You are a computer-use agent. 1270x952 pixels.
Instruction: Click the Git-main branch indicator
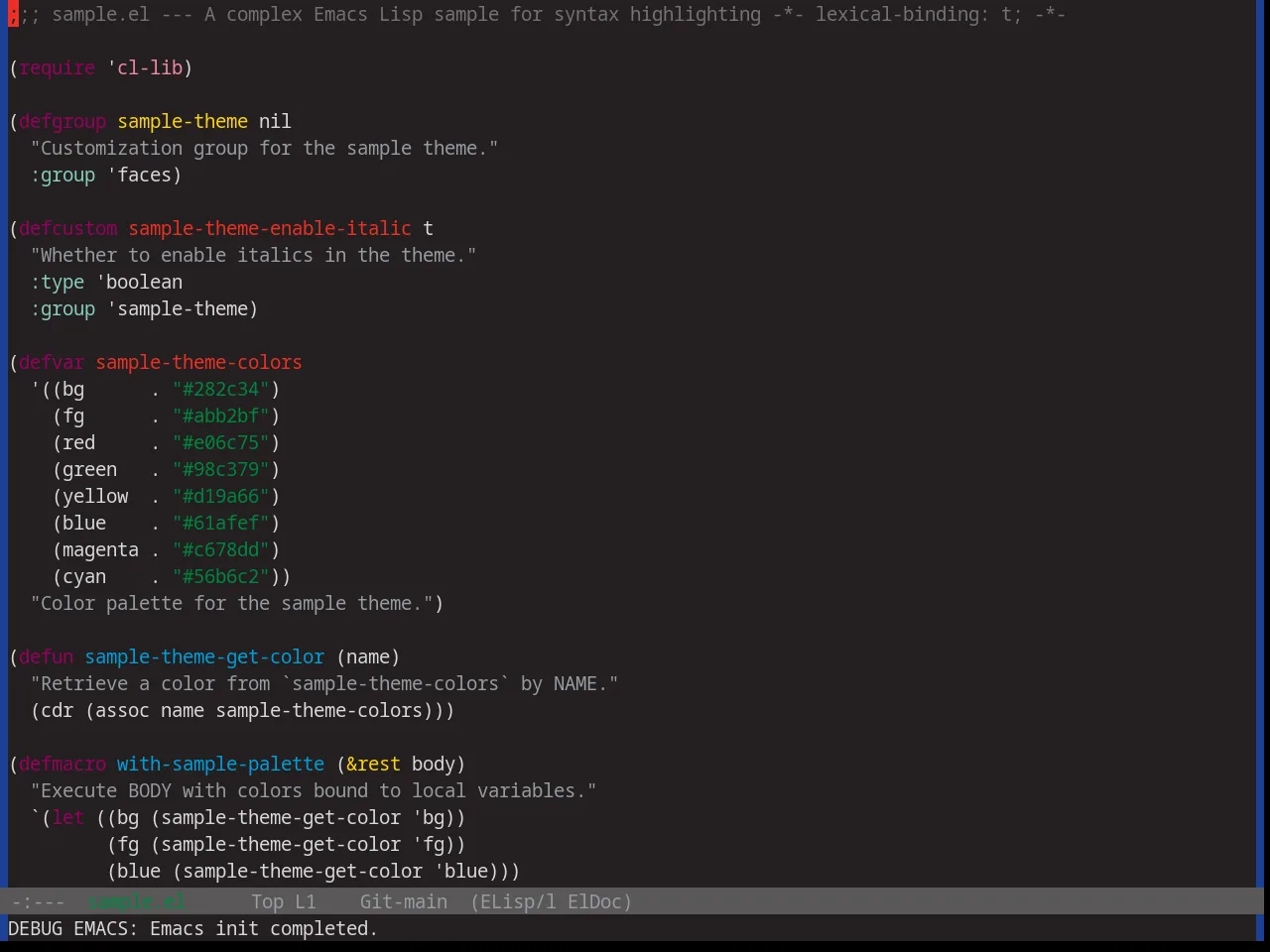point(403,901)
